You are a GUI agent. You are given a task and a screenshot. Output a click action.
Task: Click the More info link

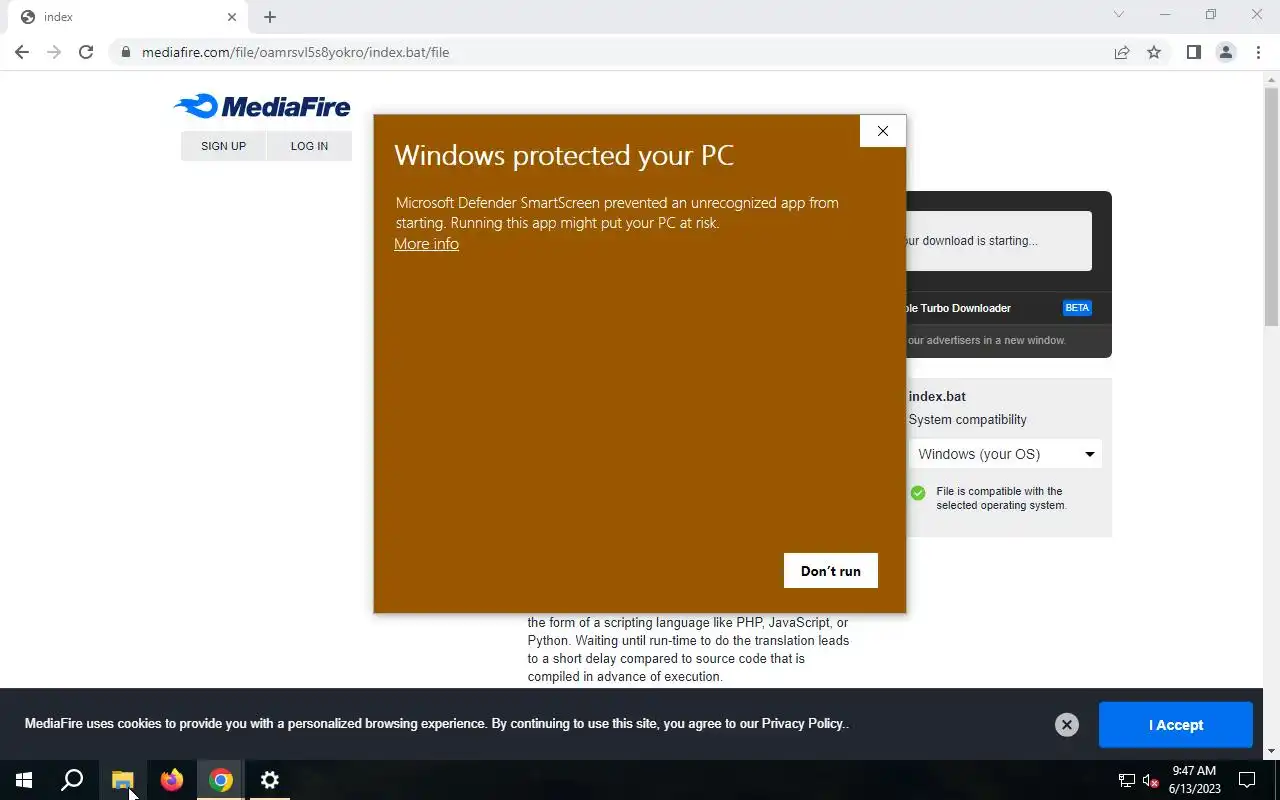(426, 244)
